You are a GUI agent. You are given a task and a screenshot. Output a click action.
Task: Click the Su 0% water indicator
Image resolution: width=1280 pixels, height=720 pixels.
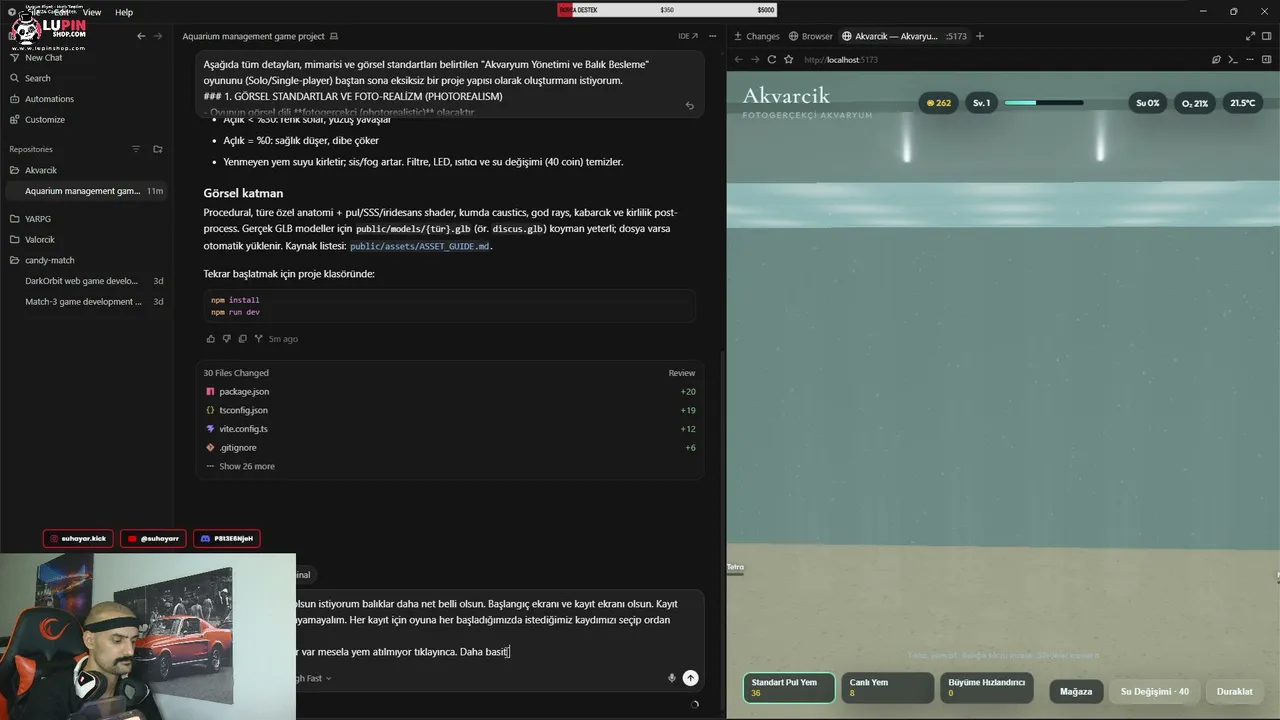coord(1147,103)
